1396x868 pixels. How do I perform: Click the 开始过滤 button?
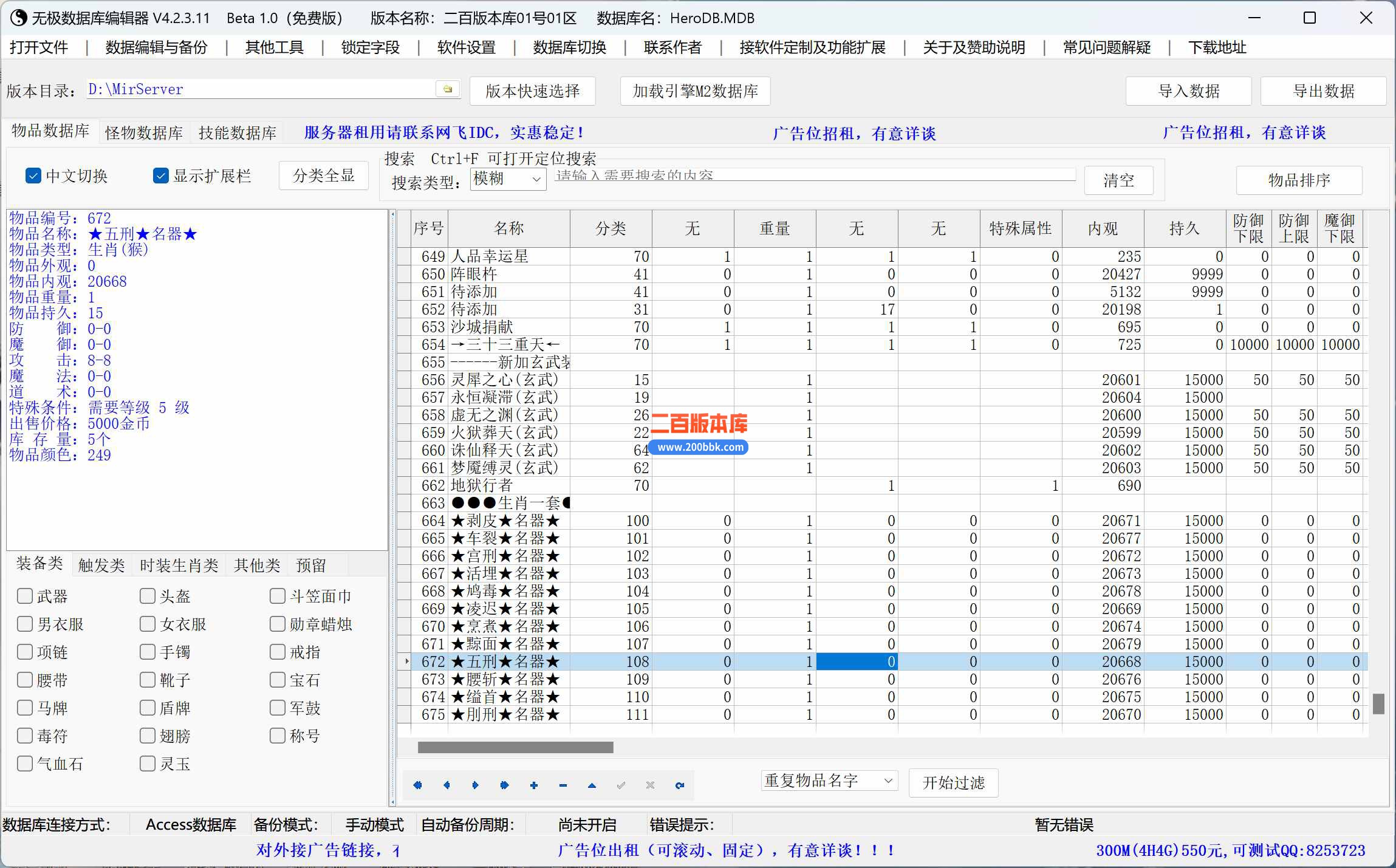[x=954, y=782]
